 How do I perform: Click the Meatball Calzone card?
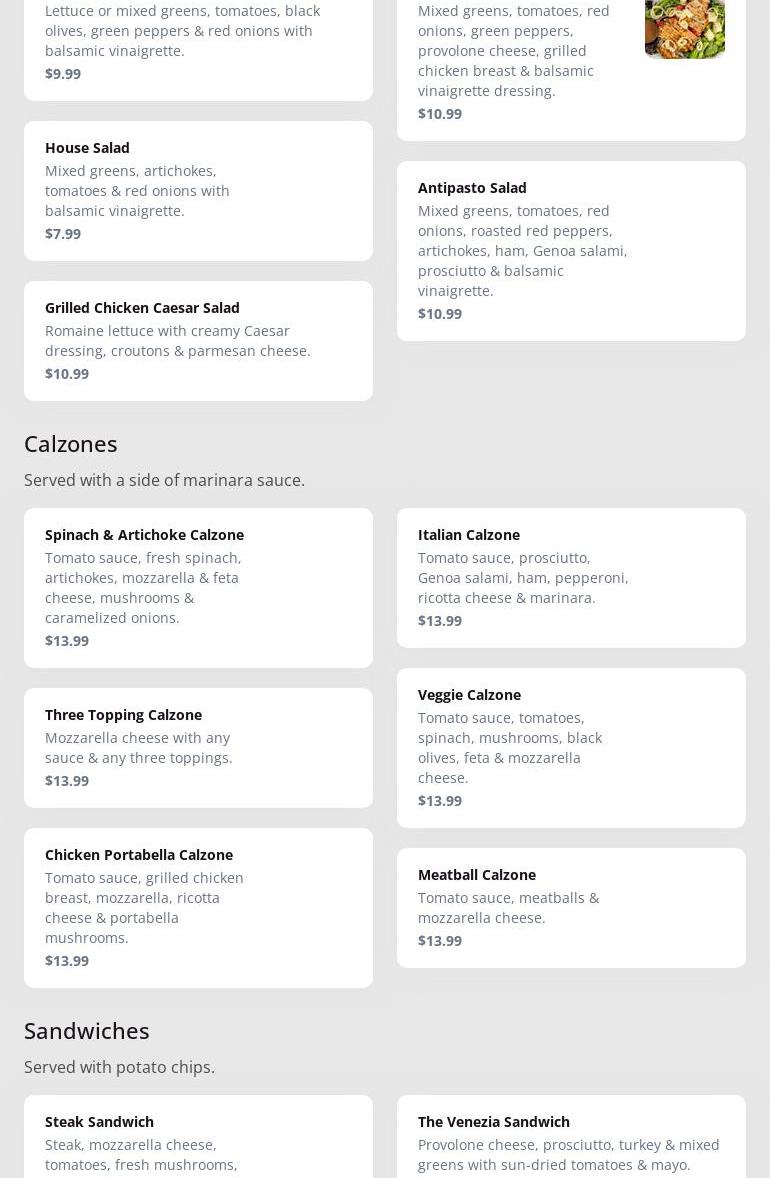571,907
